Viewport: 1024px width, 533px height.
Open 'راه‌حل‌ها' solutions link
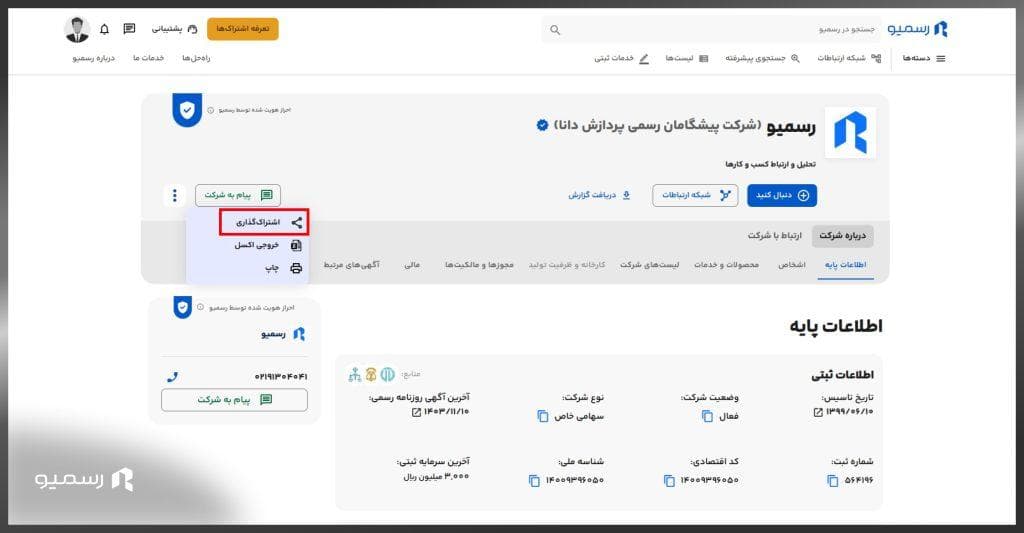(x=196, y=58)
